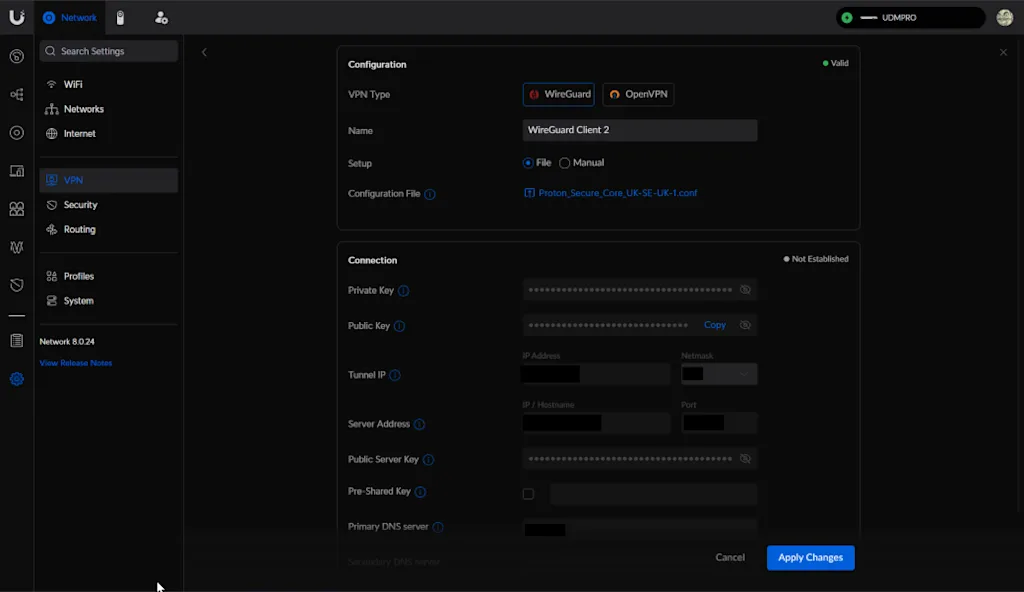Click the Tunnel IP address field

[596, 374]
